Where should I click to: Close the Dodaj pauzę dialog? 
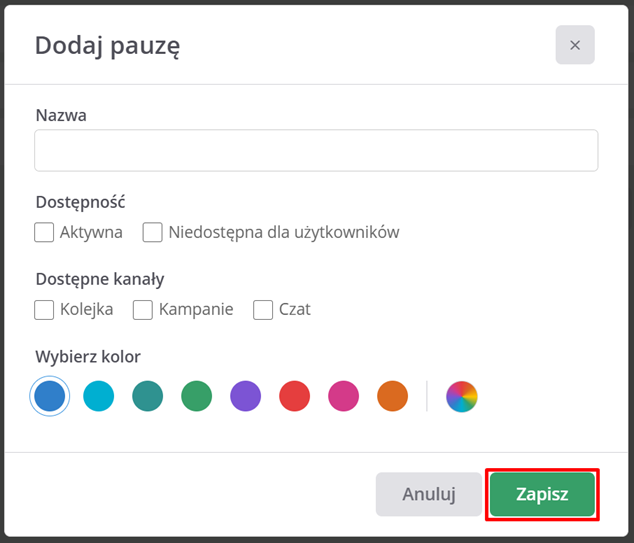[575, 45]
